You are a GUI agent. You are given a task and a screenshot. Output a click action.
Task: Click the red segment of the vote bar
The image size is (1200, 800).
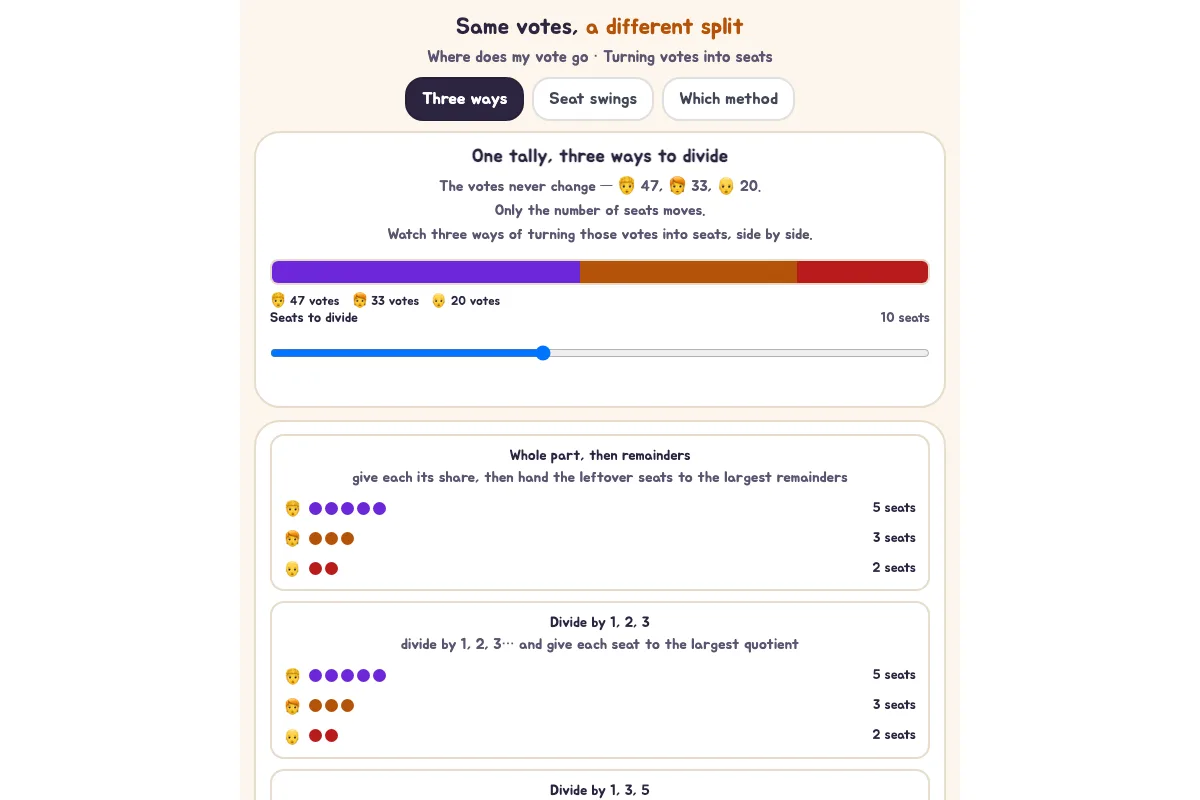[862, 272]
